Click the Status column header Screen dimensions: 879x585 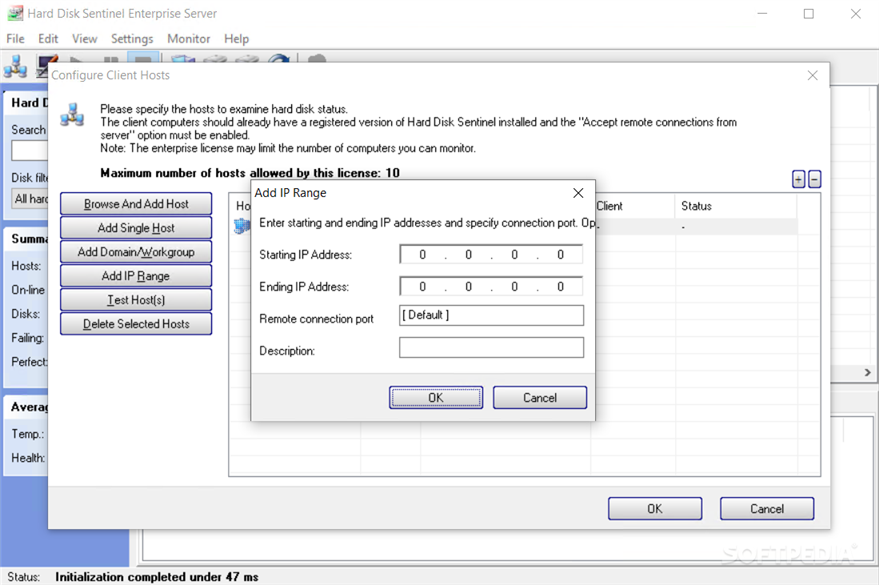click(x=735, y=206)
